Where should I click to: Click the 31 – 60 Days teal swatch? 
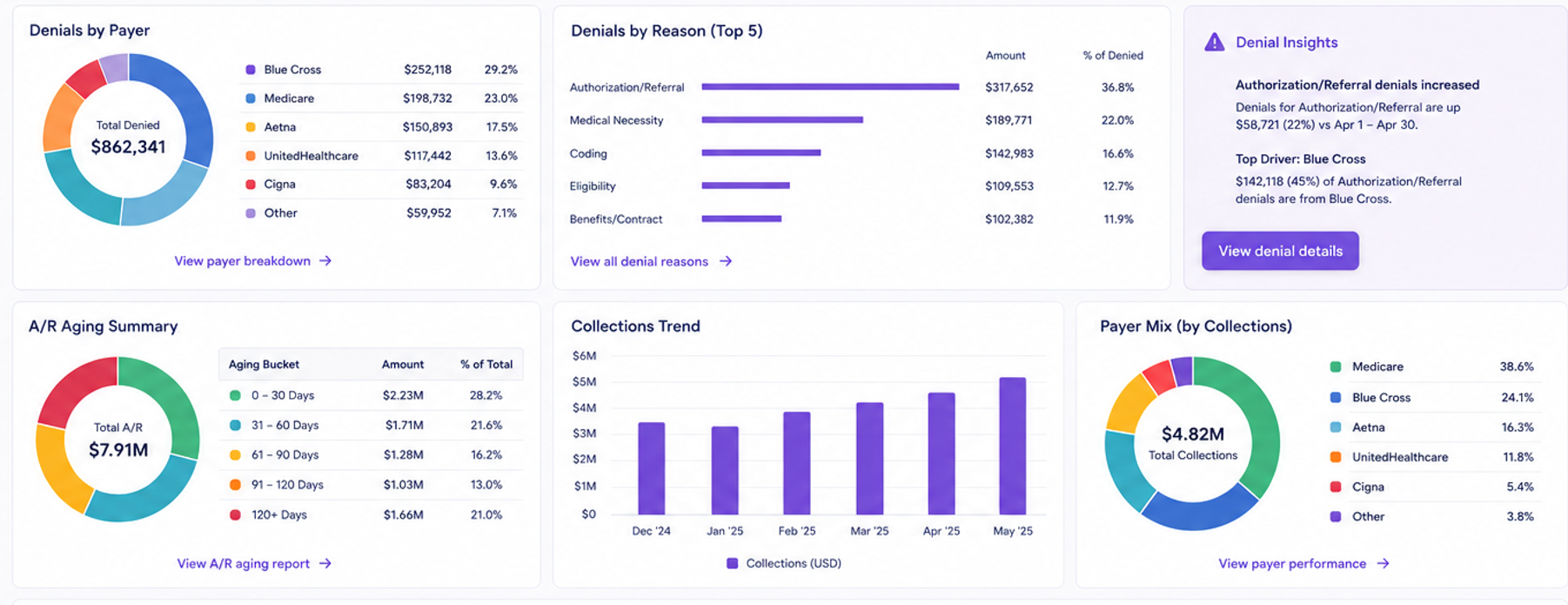pos(235,425)
